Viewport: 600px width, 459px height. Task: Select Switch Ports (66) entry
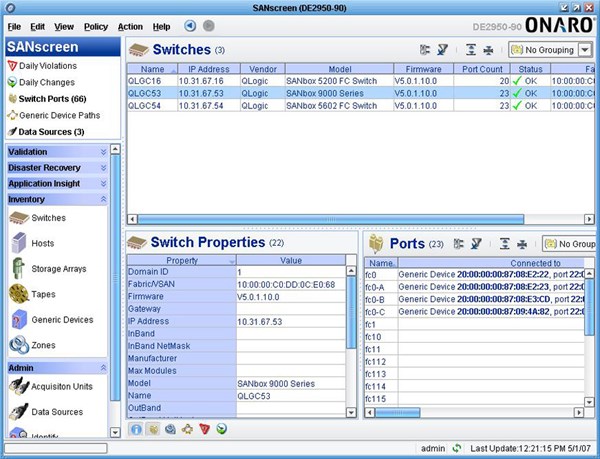point(47,99)
